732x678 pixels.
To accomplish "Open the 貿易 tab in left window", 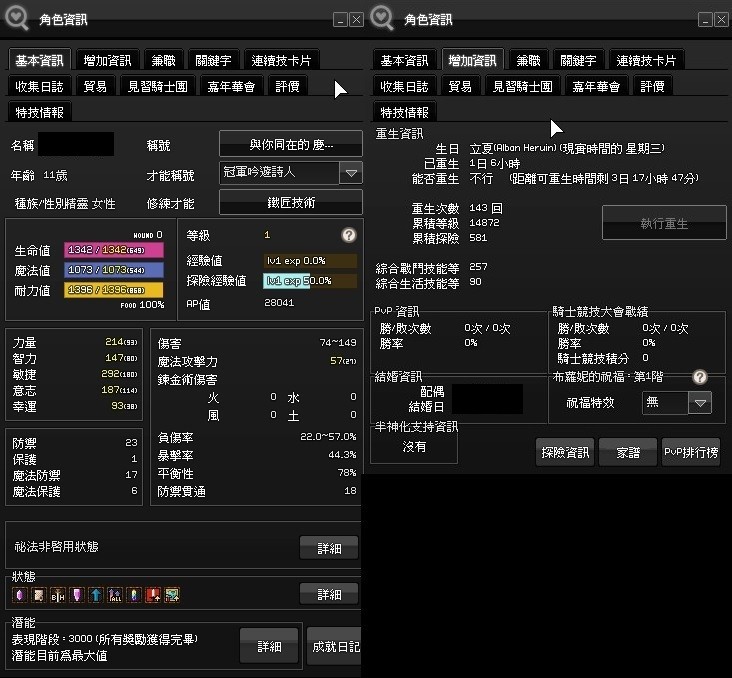I will 95,86.
